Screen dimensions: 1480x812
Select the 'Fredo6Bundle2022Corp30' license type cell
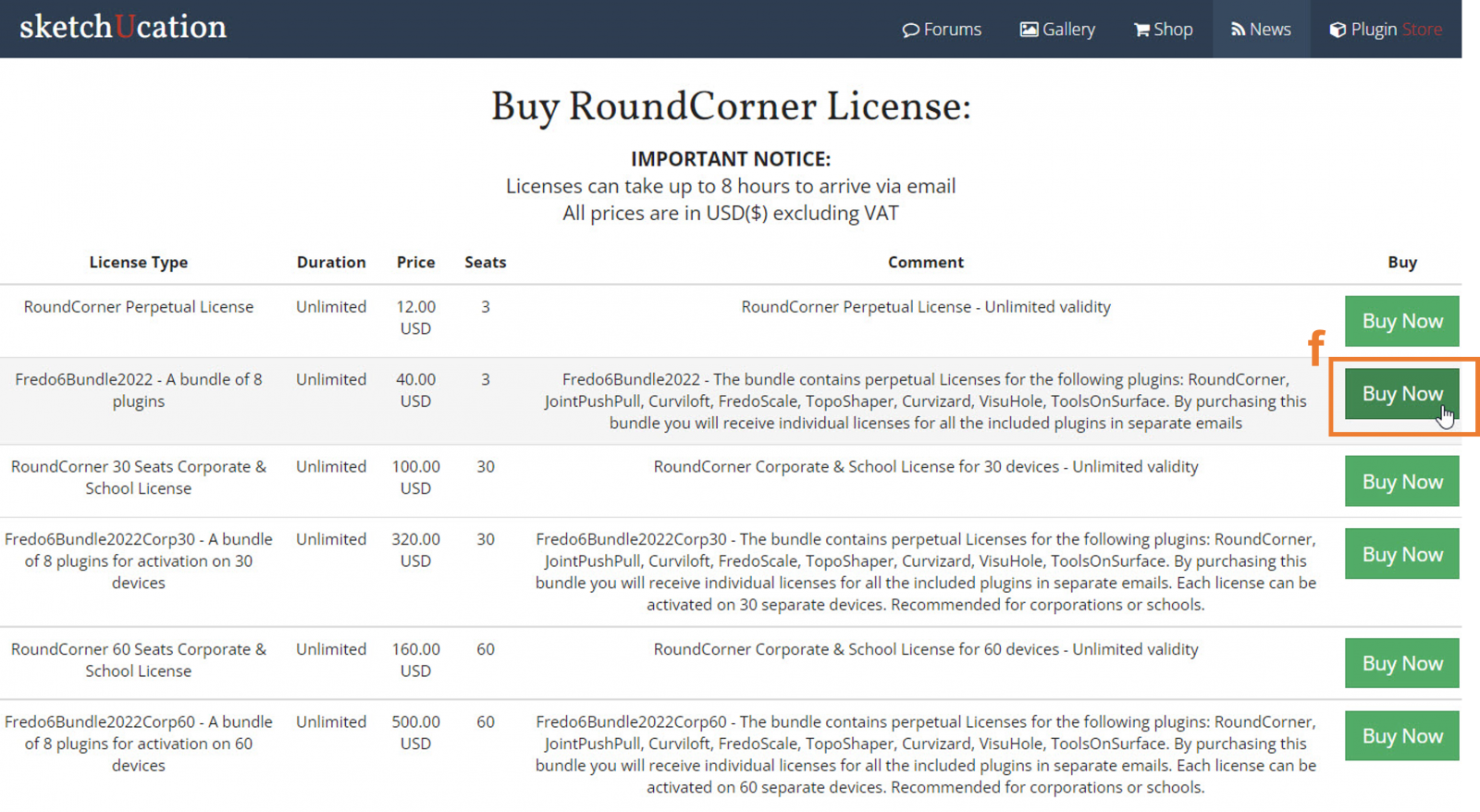139,560
